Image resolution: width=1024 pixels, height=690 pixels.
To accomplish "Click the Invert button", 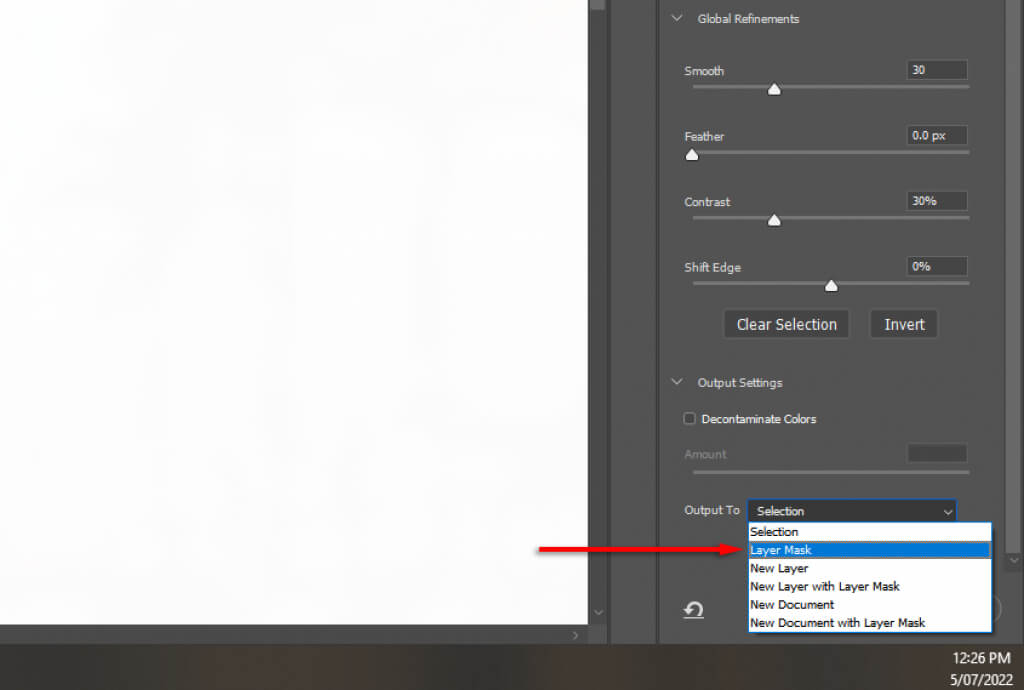I will point(903,323).
